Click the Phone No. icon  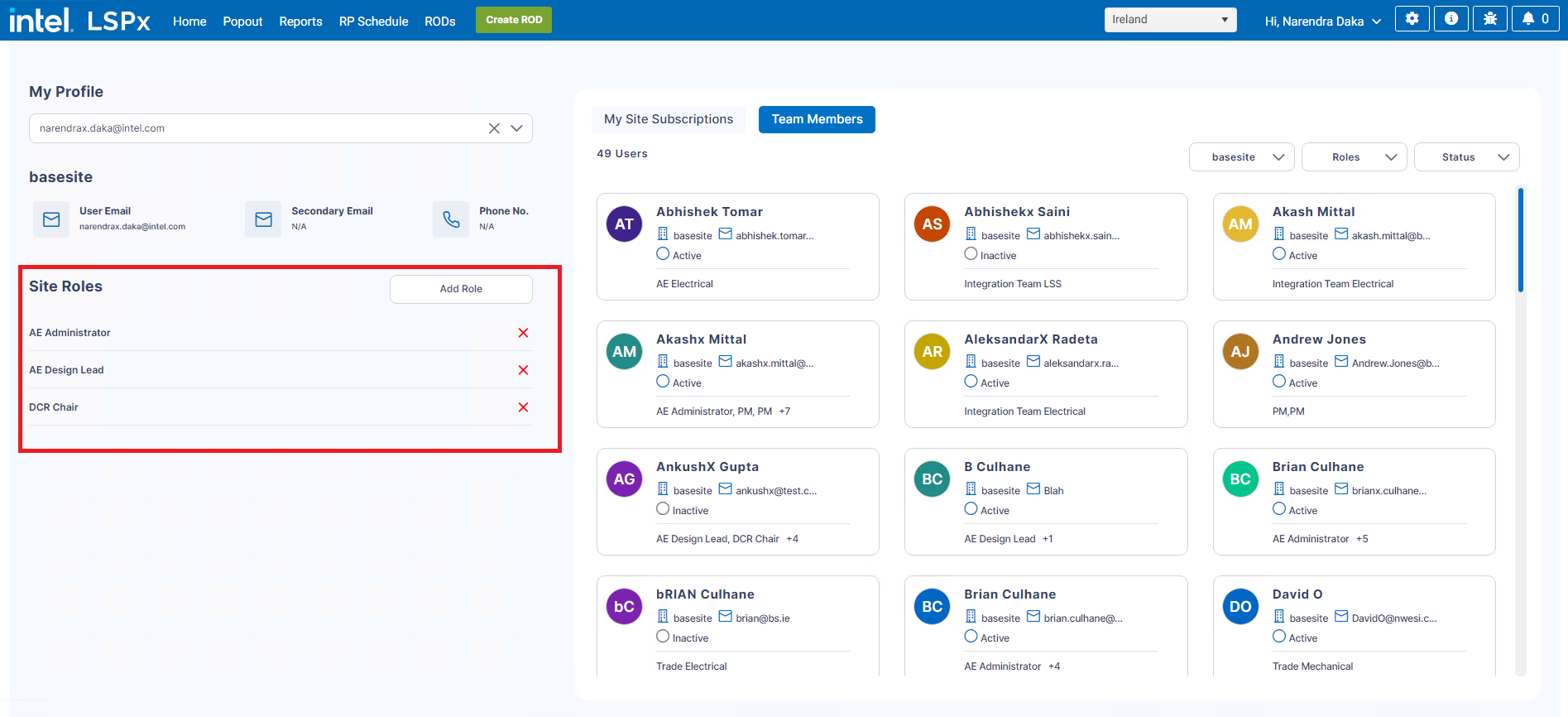(451, 219)
